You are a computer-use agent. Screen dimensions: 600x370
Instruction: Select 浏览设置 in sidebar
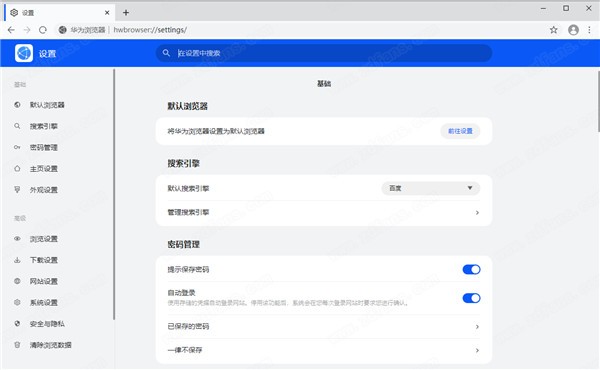tap(44, 239)
